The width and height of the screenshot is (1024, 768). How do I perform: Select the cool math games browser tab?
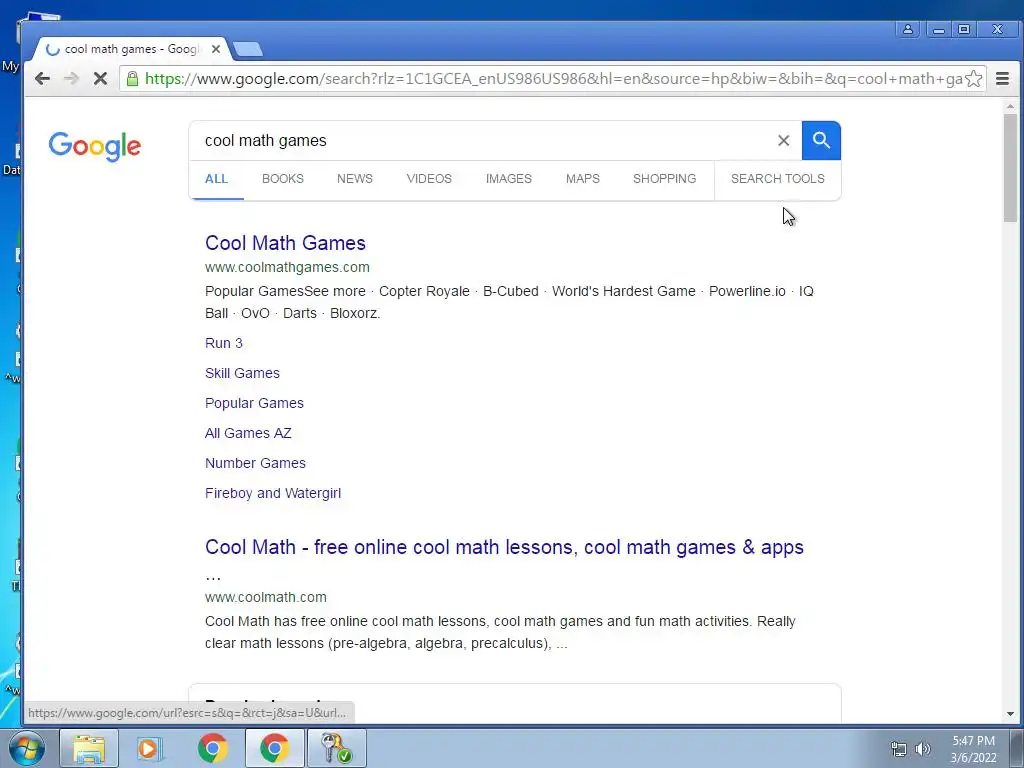[x=131, y=49]
